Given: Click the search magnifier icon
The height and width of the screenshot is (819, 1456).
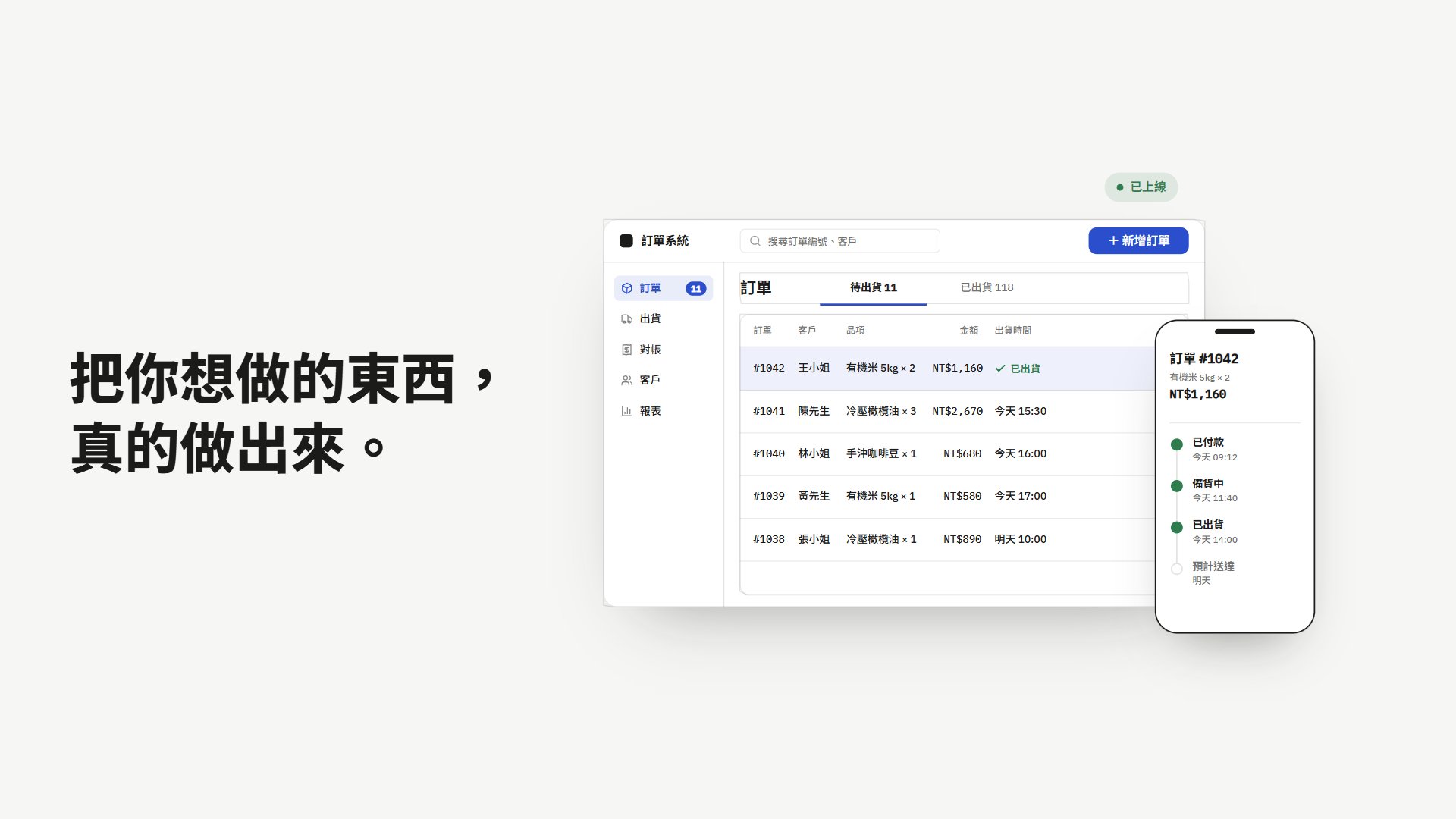Looking at the screenshot, I should (755, 240).
